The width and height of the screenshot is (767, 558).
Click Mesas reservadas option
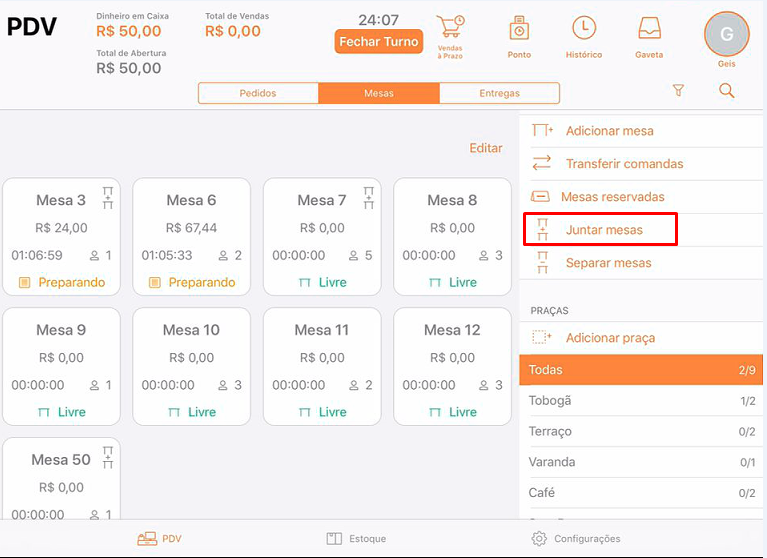click(612, 197)
